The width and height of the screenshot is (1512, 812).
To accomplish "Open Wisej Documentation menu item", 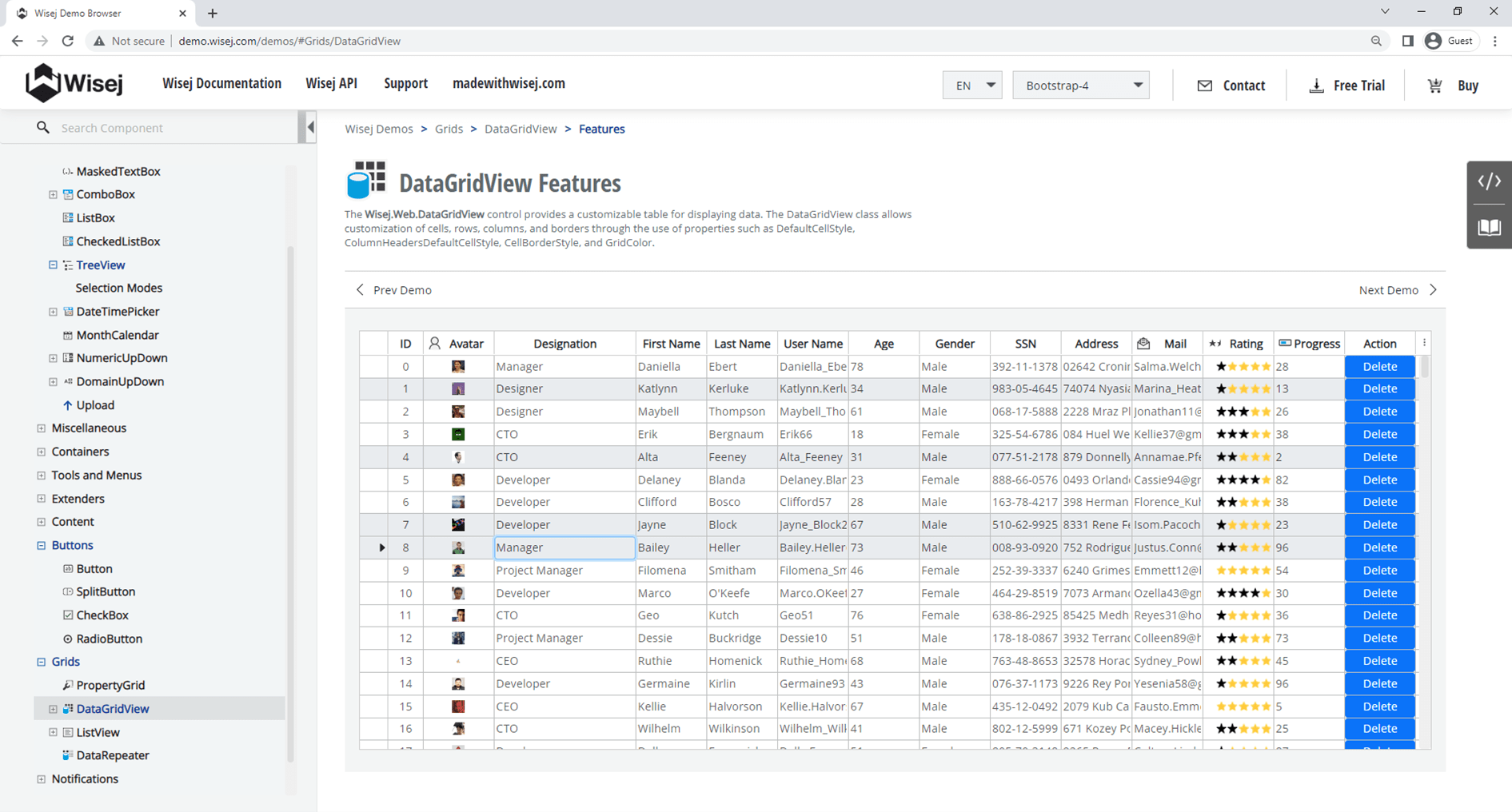I will (x=221, y=83).
